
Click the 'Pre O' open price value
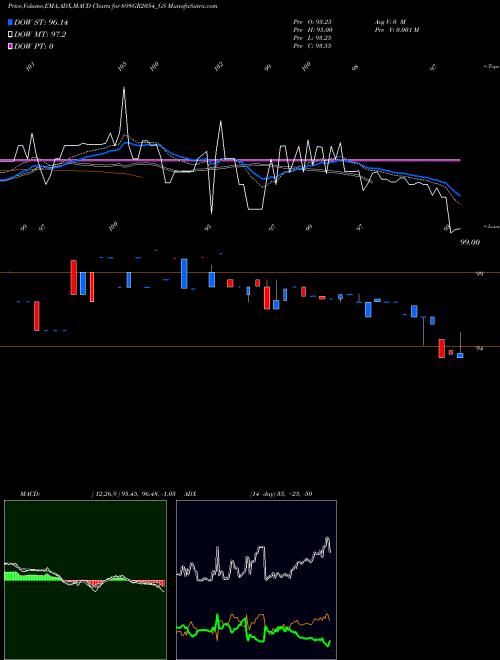(312, 21)
